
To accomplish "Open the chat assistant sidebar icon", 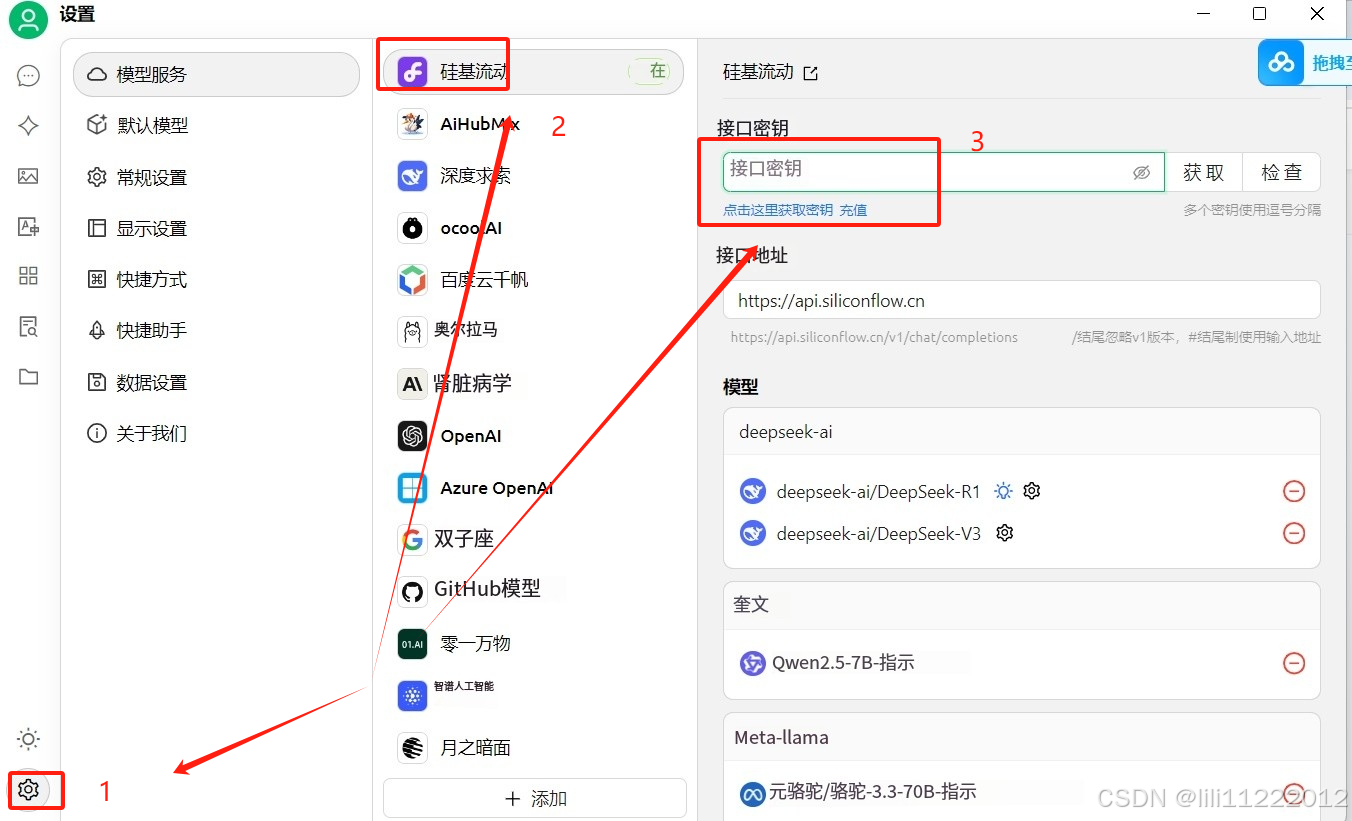I will (x=29, y=76).
